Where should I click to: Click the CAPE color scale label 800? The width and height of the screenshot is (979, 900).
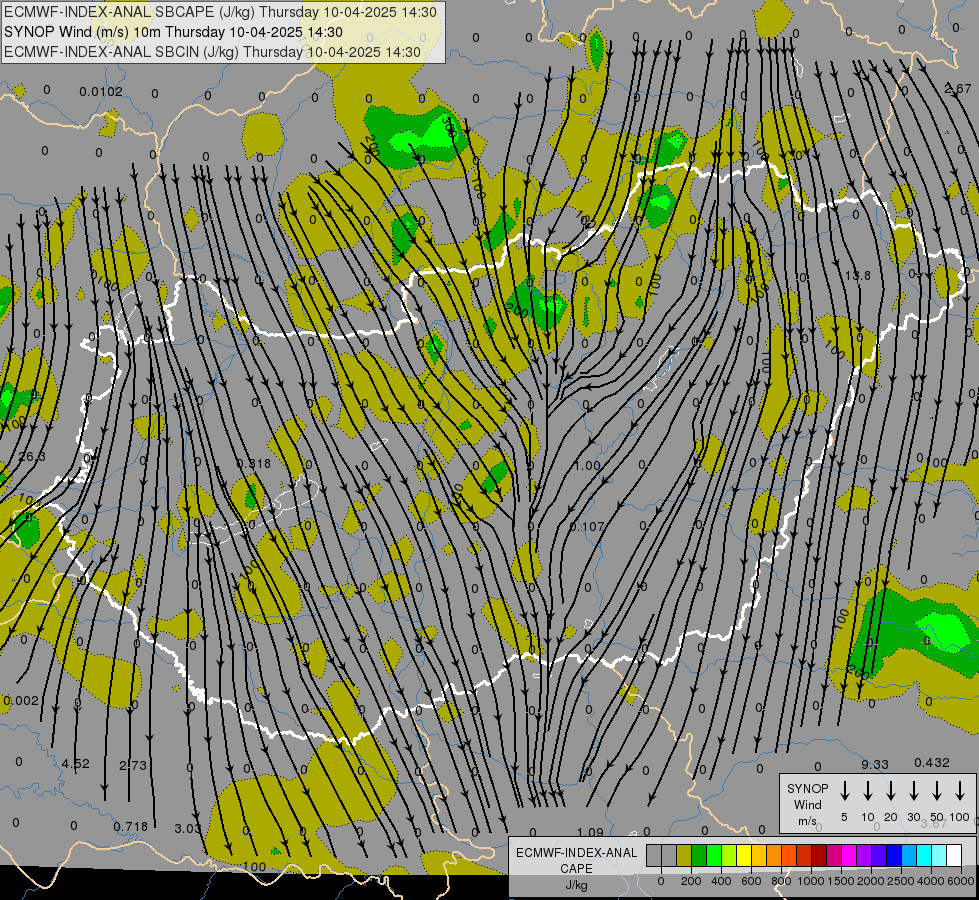click(x=781, y=881)
